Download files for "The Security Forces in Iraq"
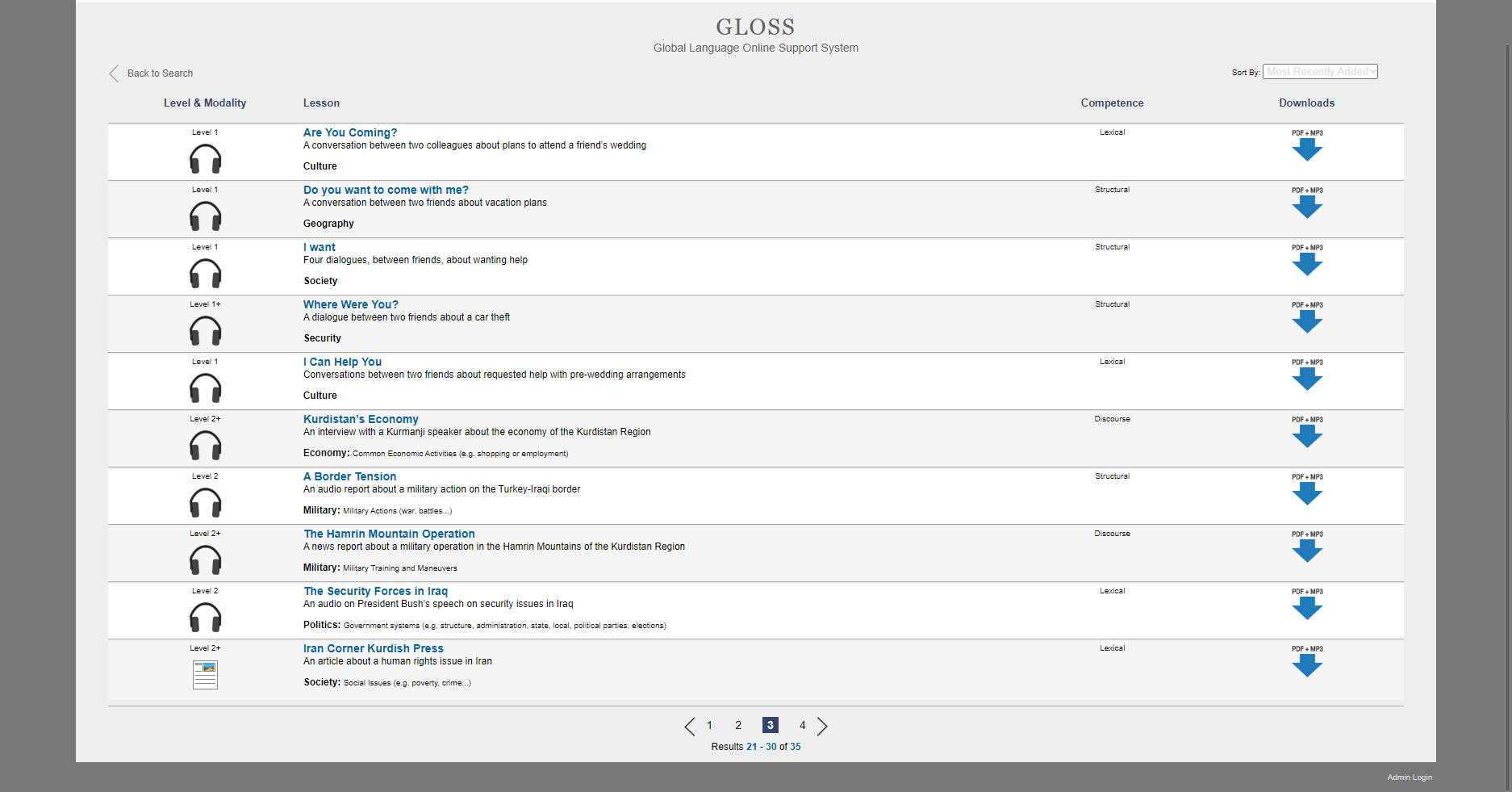Screen dimensions: 1512x792 tap(1307, 608)
